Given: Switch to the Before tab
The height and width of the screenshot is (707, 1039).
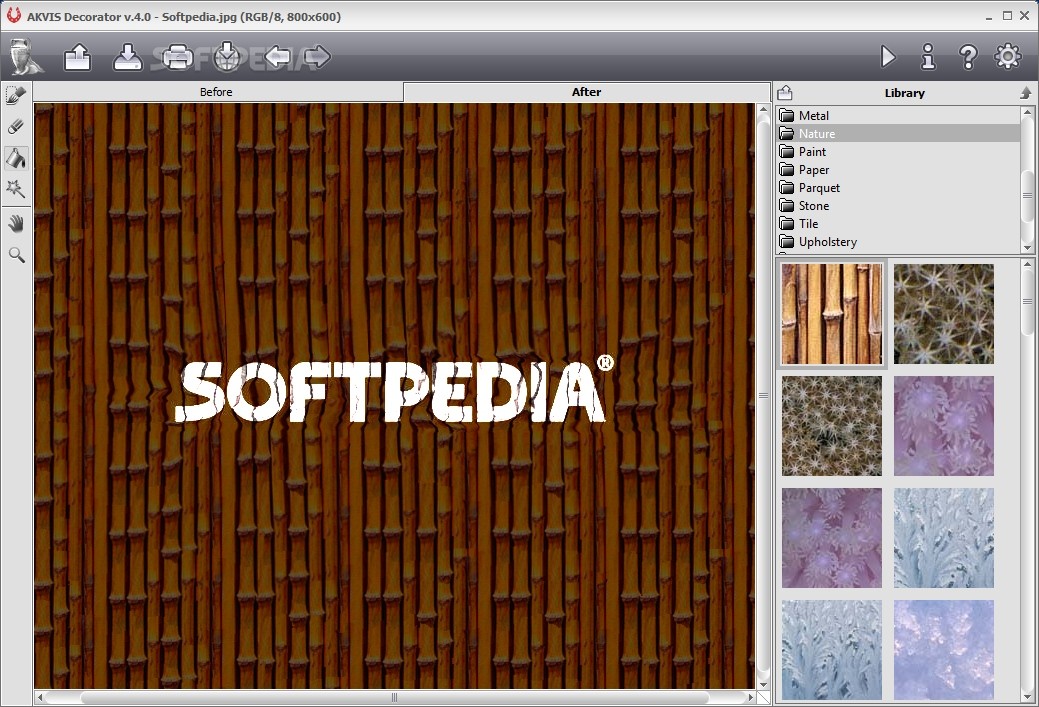Looking at the screenshot, I should [218, 92].
